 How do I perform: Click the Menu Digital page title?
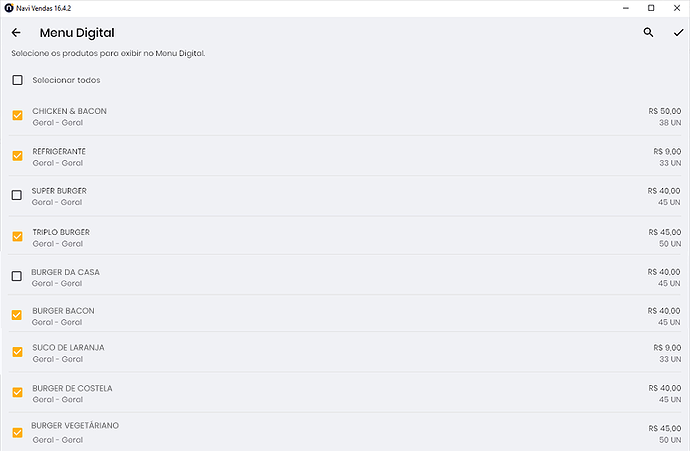[x=77, y=33]
